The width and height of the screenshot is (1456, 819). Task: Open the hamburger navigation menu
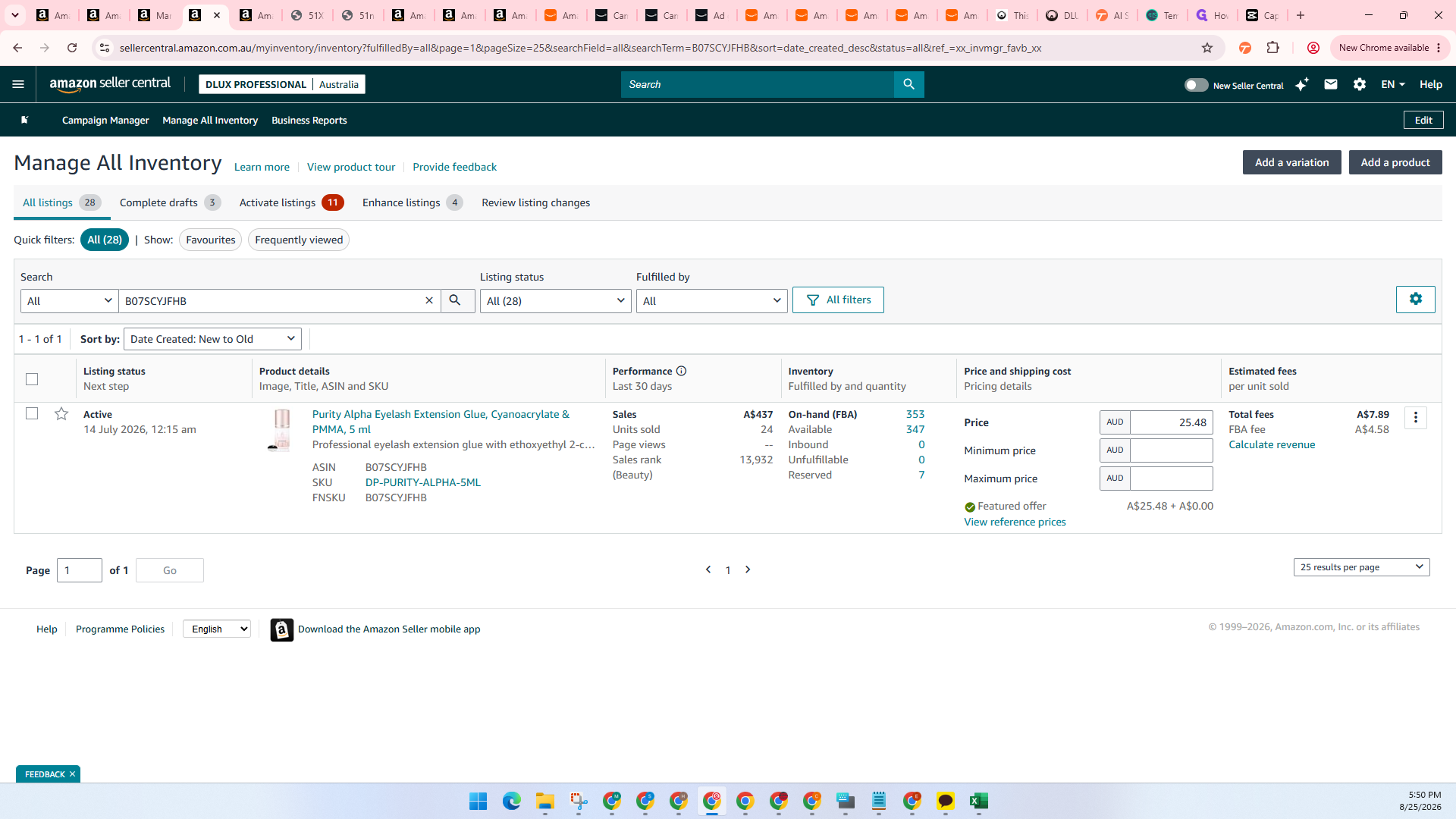18,84
